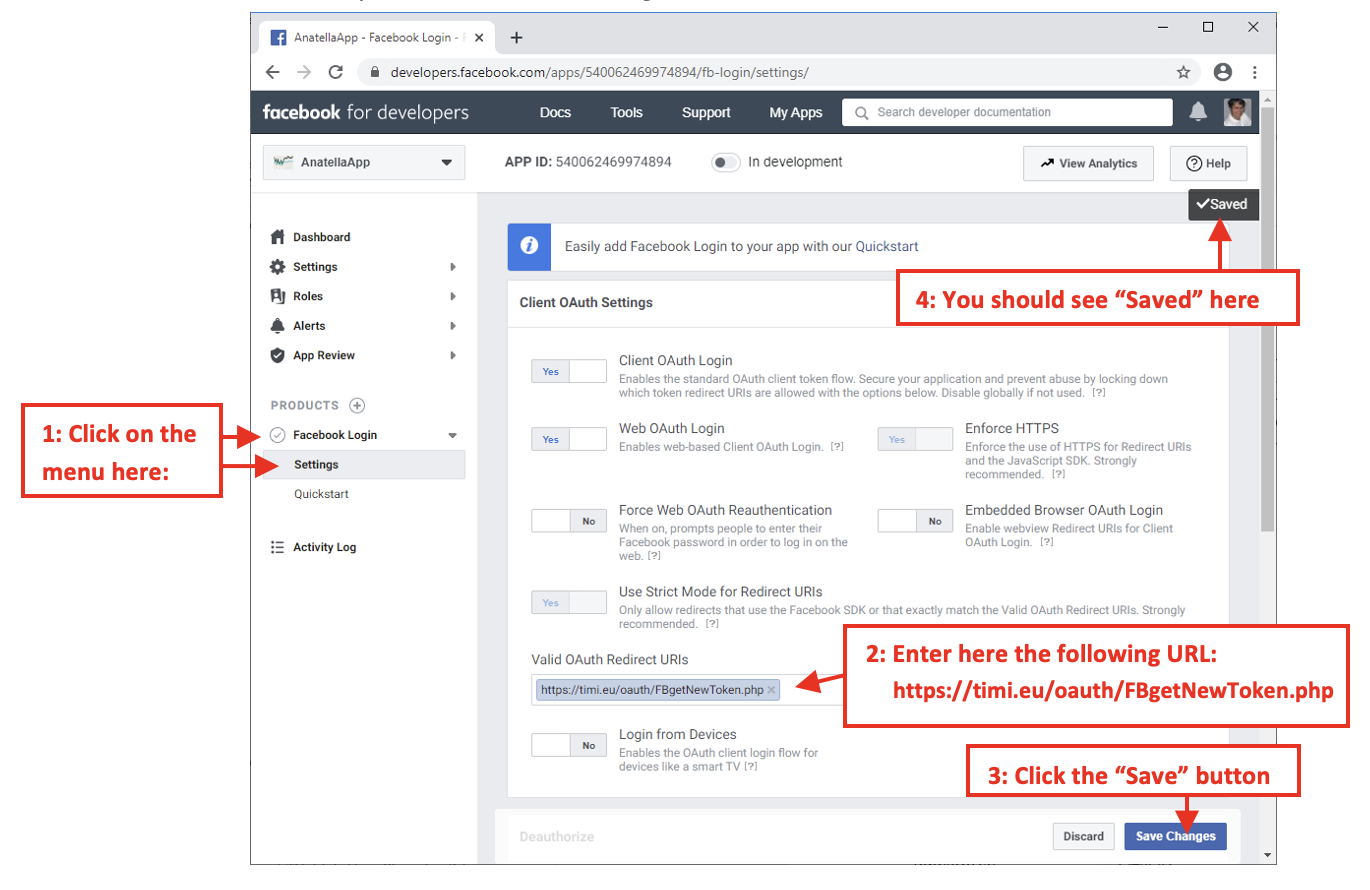Open the My Apps menu

(795, 112)
